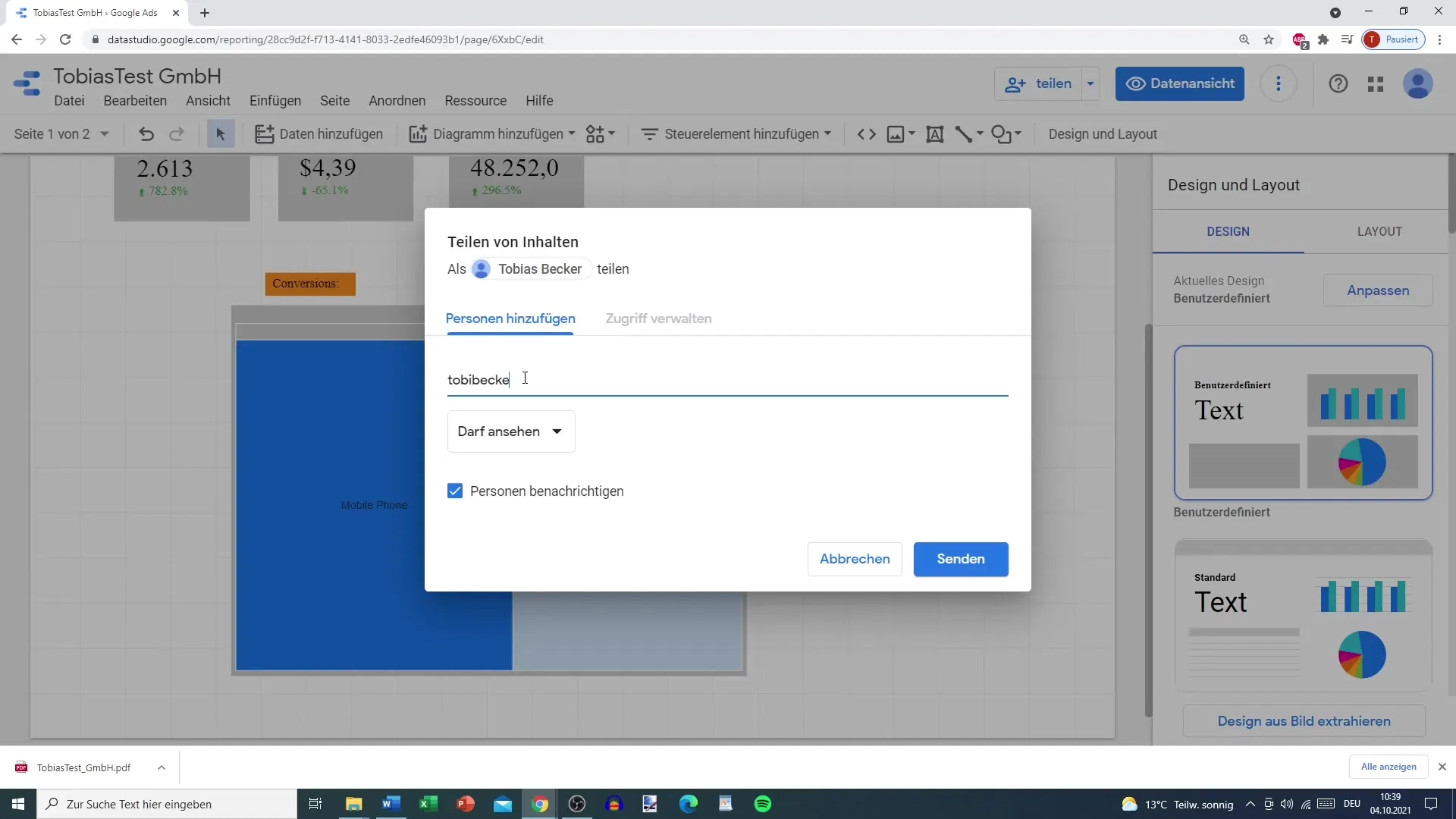Uncheck Personen benachrichtigen checkbox
1456x819 pixels.
click(x=455, y=491)
